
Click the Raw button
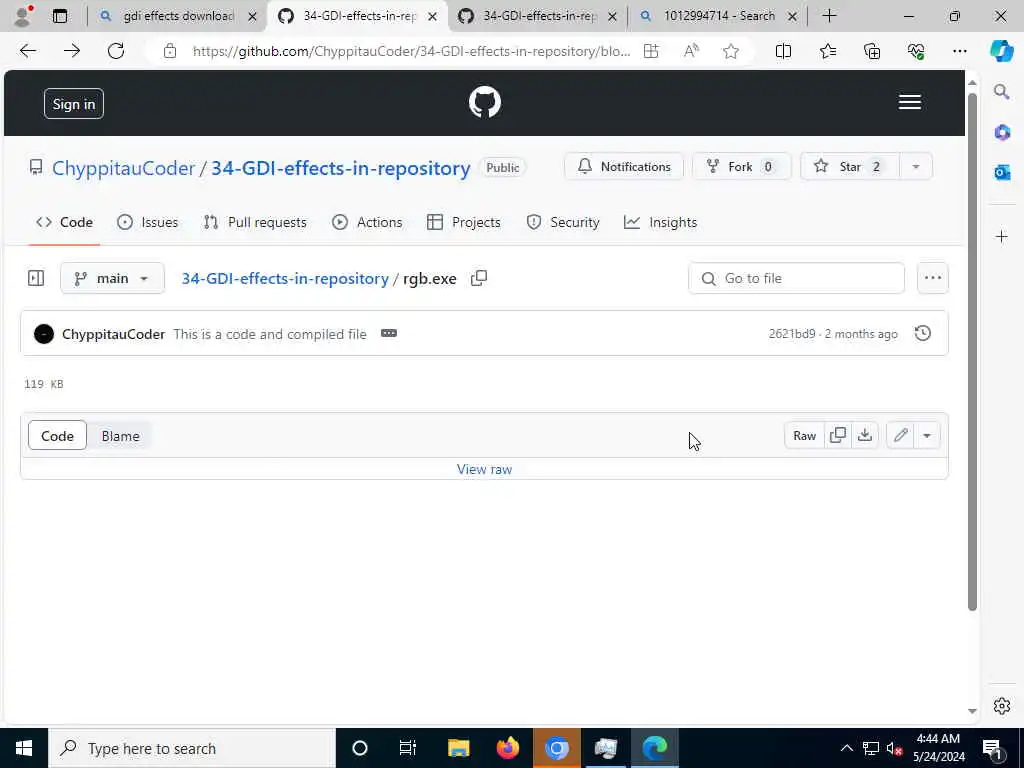(x=804, y=436)
